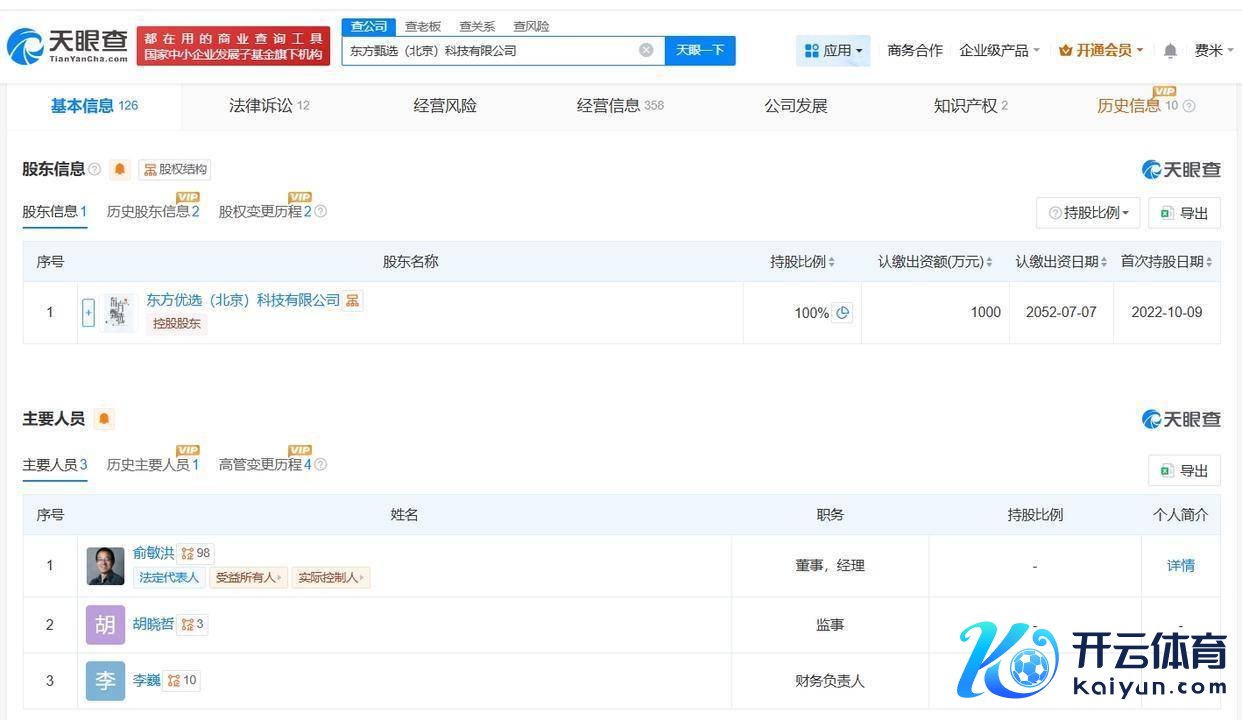
Task: Open 俞敏洪 relation count badge 98
Action: coord(195,553)
